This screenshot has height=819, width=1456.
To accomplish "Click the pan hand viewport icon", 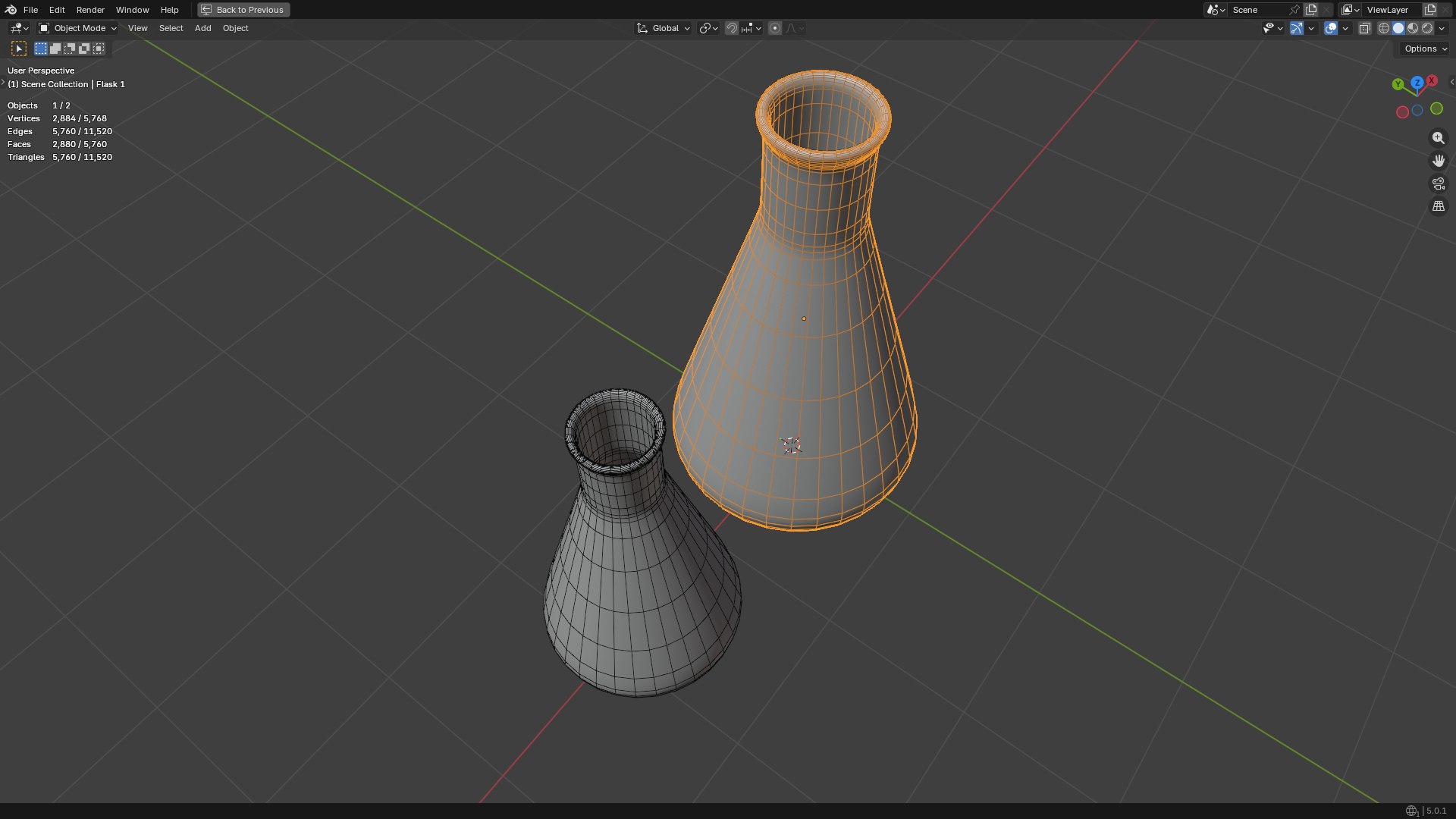I will pyautogui.click(x=1438, y=161).
